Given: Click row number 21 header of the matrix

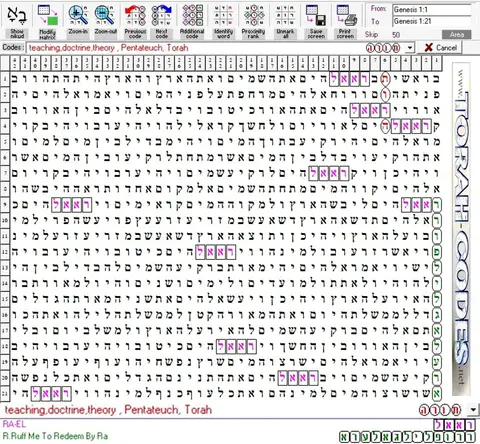Looking at the screenshot, I should (5, 394).
